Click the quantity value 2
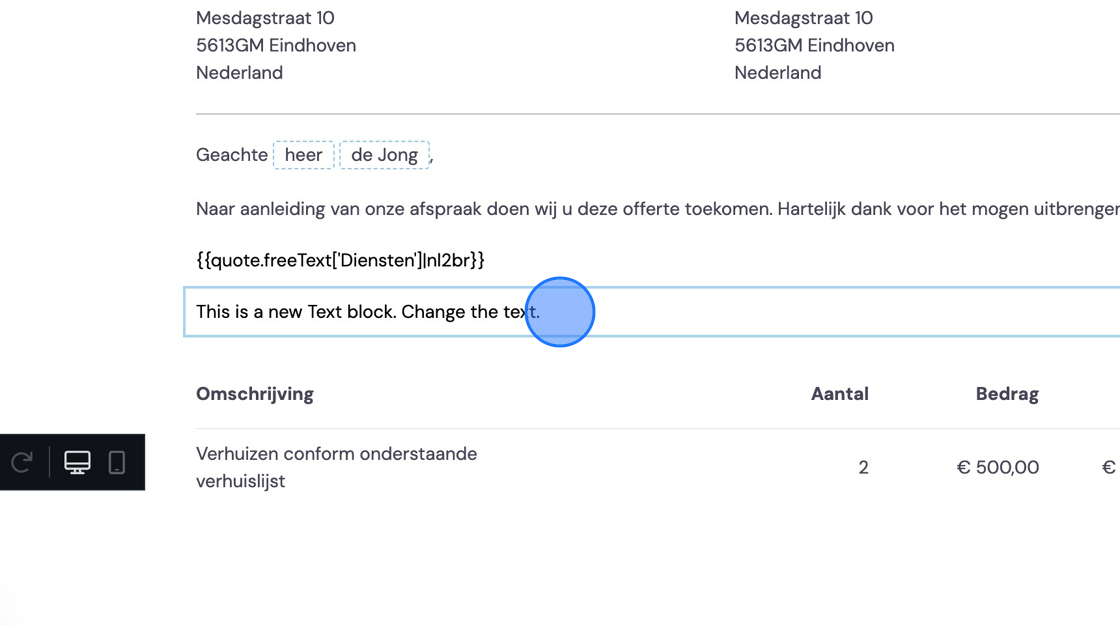Image resolution: width=1120 pixels, height=626 pixels. pos(864,467)
